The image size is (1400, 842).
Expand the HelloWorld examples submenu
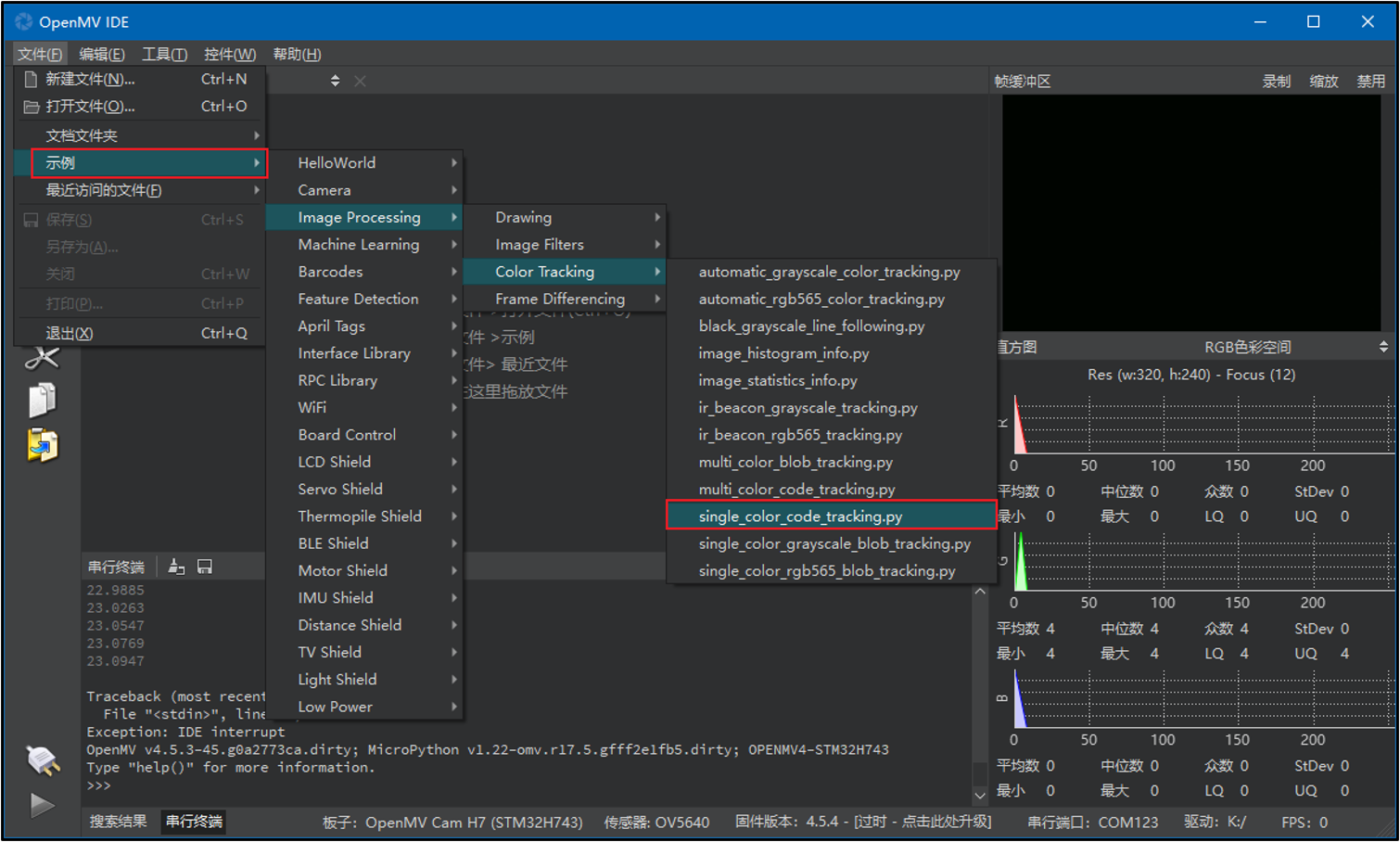[364, 163]
